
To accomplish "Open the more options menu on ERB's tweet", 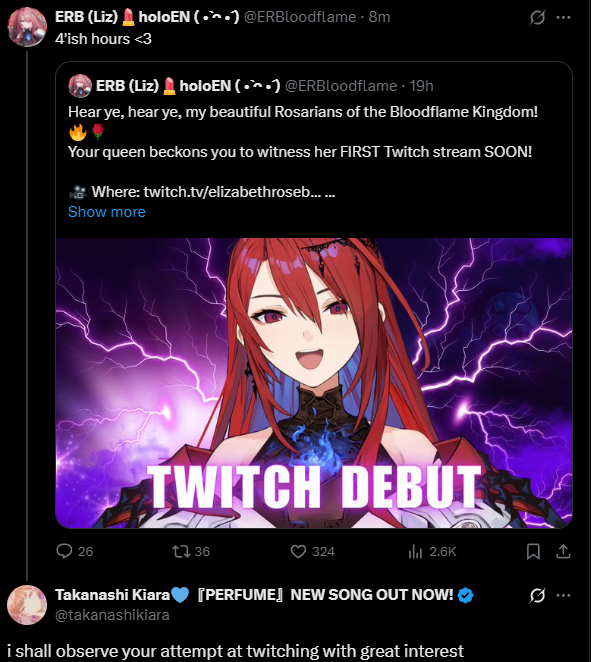I will click(x=564, y=18).
